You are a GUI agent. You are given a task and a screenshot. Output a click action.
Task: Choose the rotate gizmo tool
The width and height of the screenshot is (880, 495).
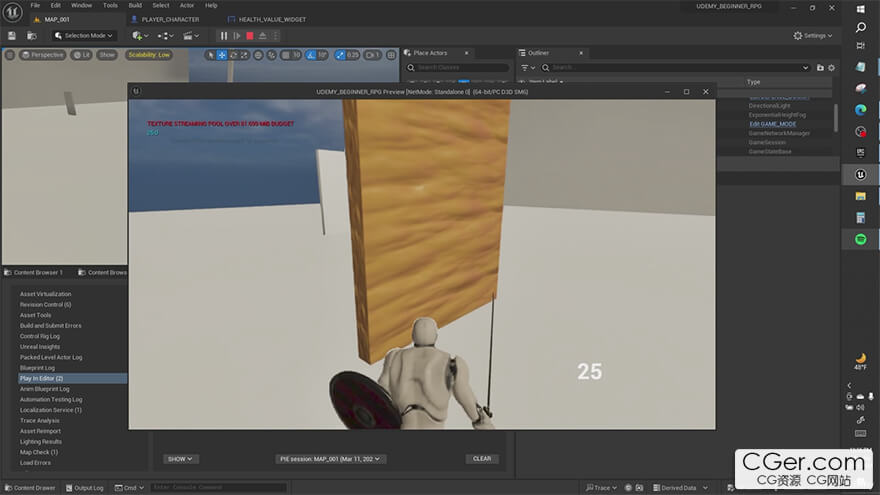[233, 55]
